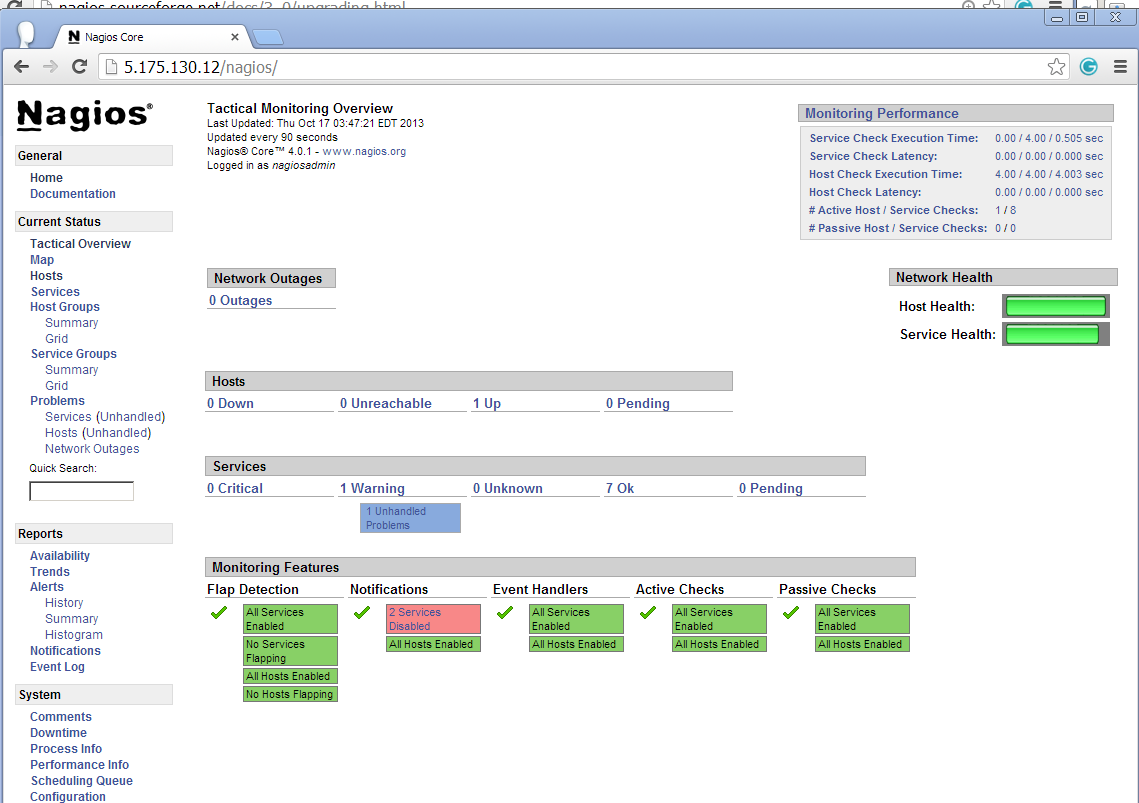Open Availability report
The height and width of the screenshot is (803, 1139).
[60, 556]
